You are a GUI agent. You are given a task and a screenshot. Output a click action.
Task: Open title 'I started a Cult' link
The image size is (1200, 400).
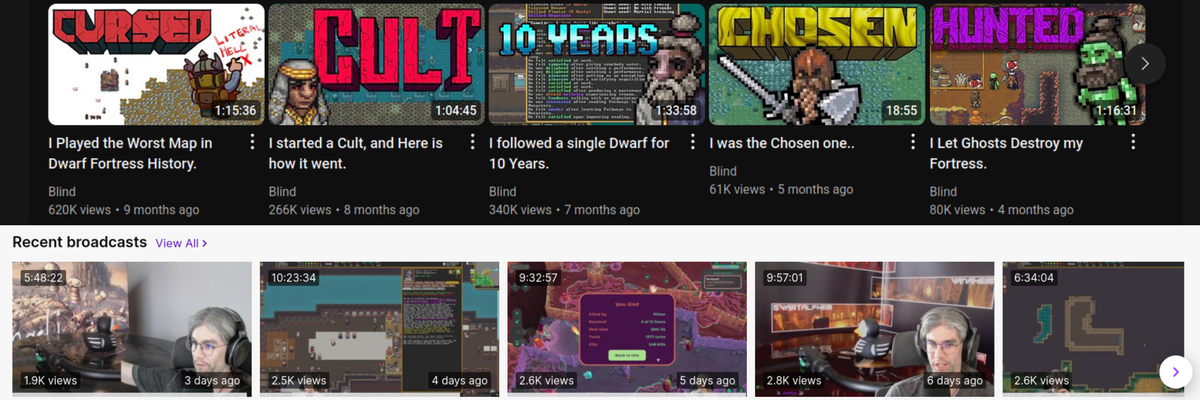[x=356, y=153]
